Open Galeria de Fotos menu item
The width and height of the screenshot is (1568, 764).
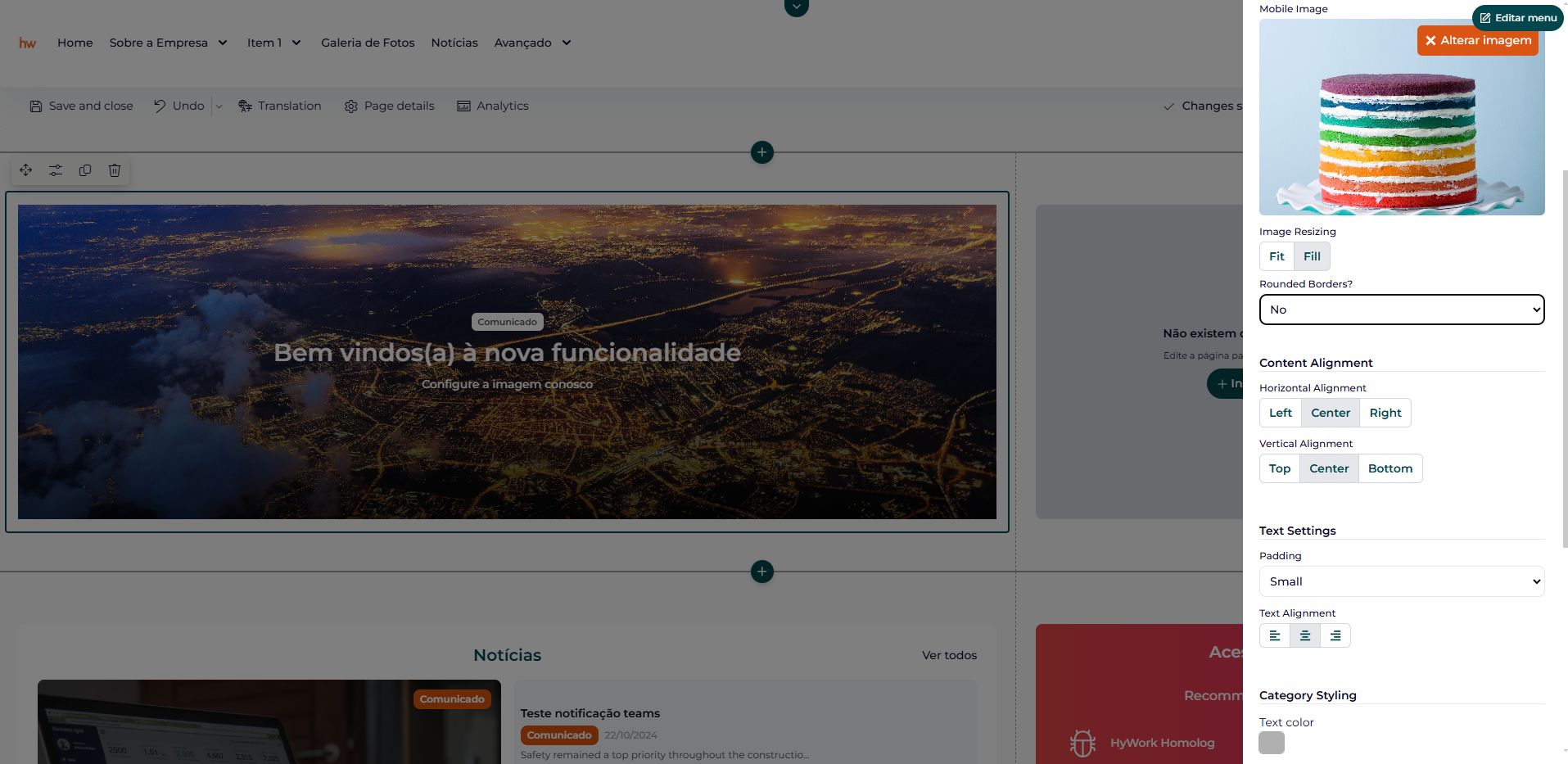click(x=368, y=43)
